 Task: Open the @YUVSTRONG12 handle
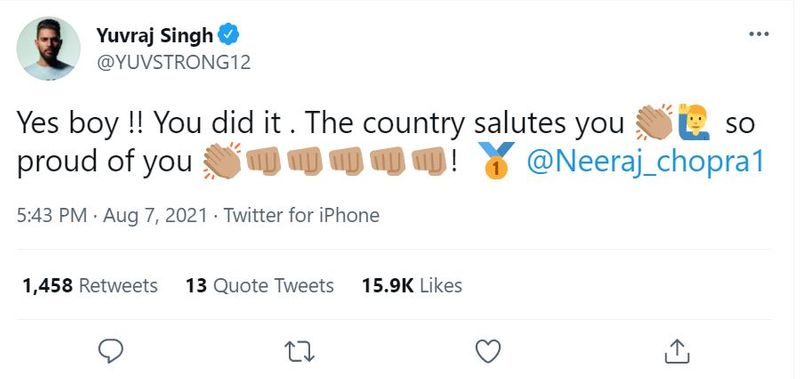tap(173, 62)
